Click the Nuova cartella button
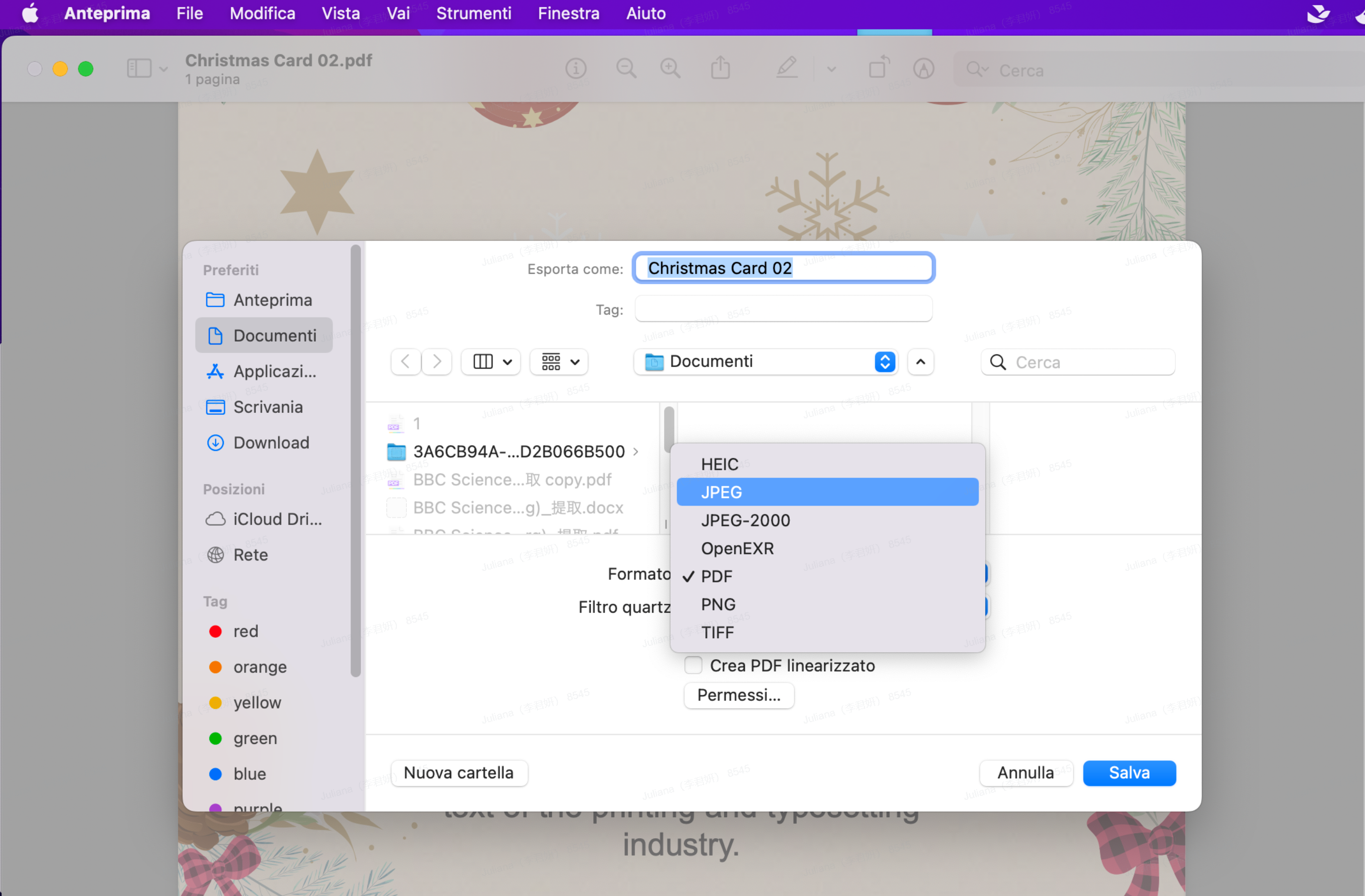This screenshot has height=896, width=1365. (459, 773)
